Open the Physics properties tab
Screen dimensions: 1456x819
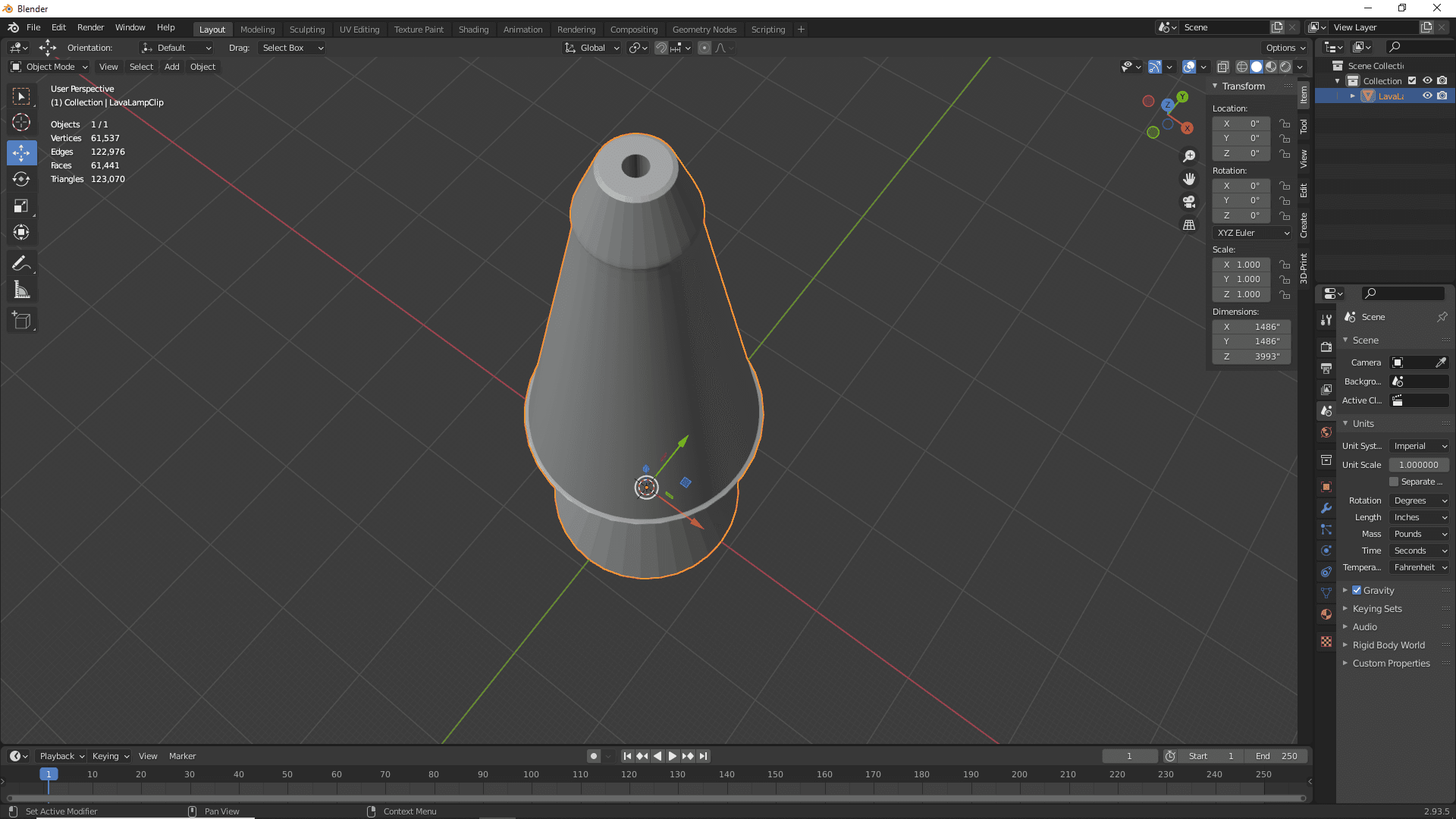point(1326,551)
